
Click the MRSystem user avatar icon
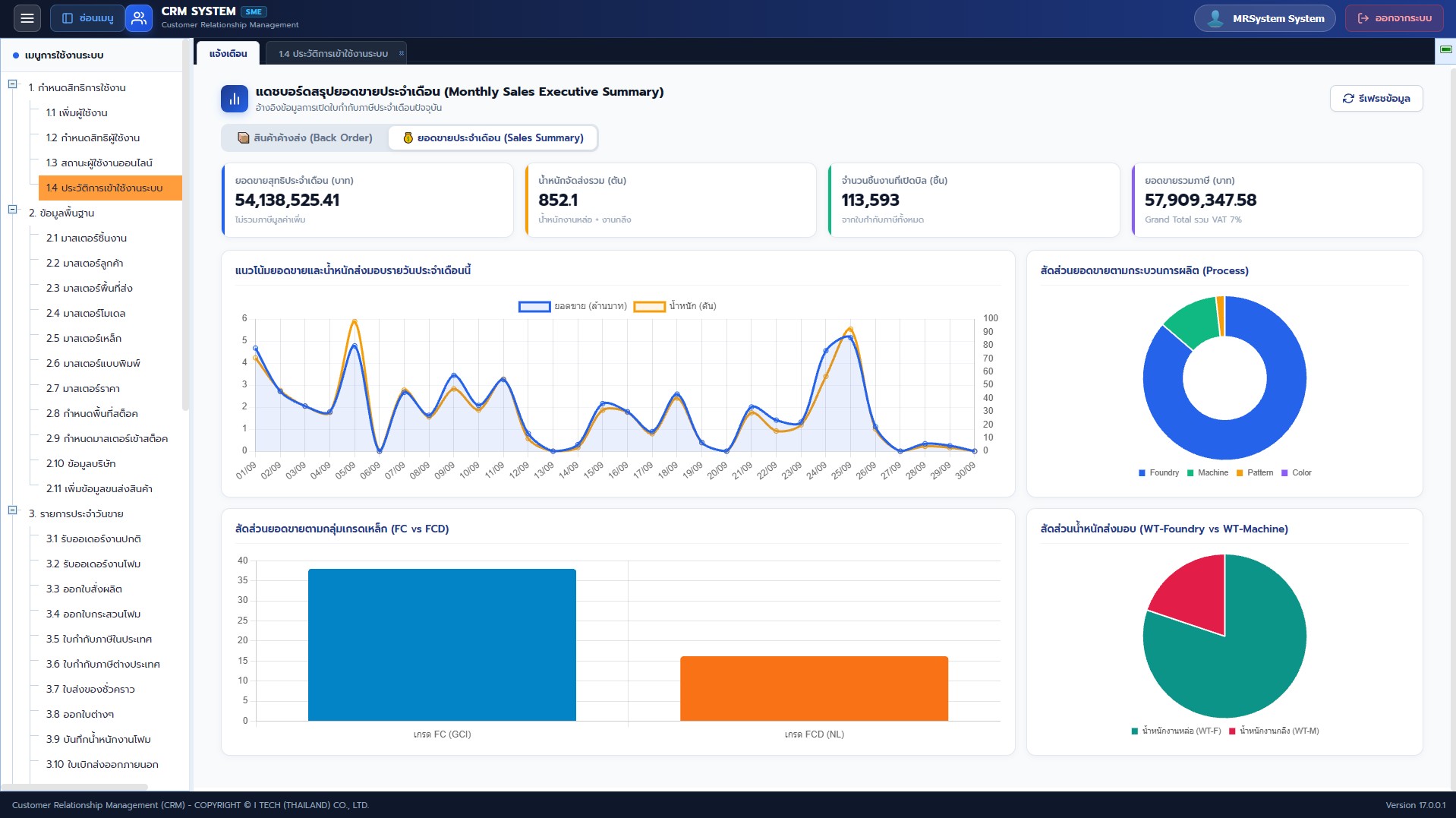pos(1215,18)
